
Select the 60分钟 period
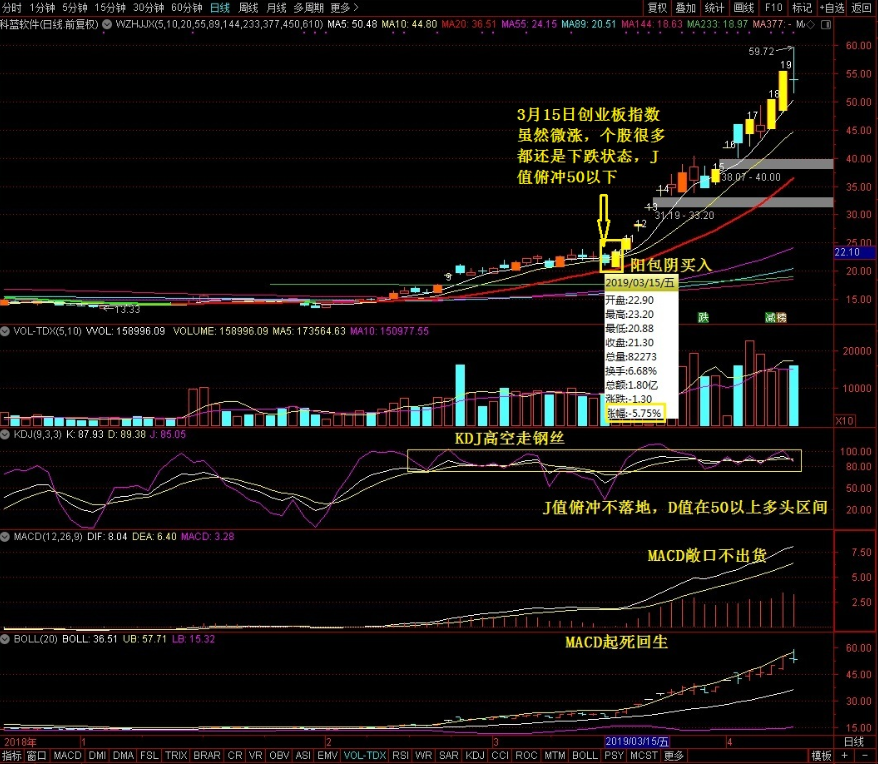(x=186, y=7)
